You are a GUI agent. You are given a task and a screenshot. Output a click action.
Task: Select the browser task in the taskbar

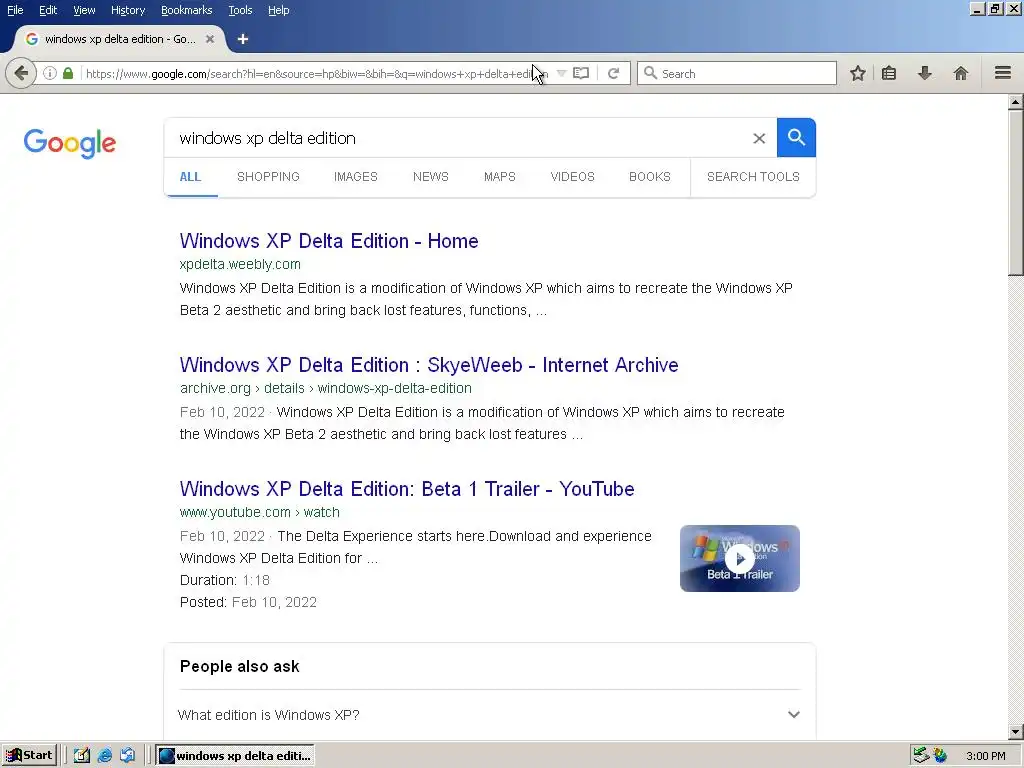(235, 756)
